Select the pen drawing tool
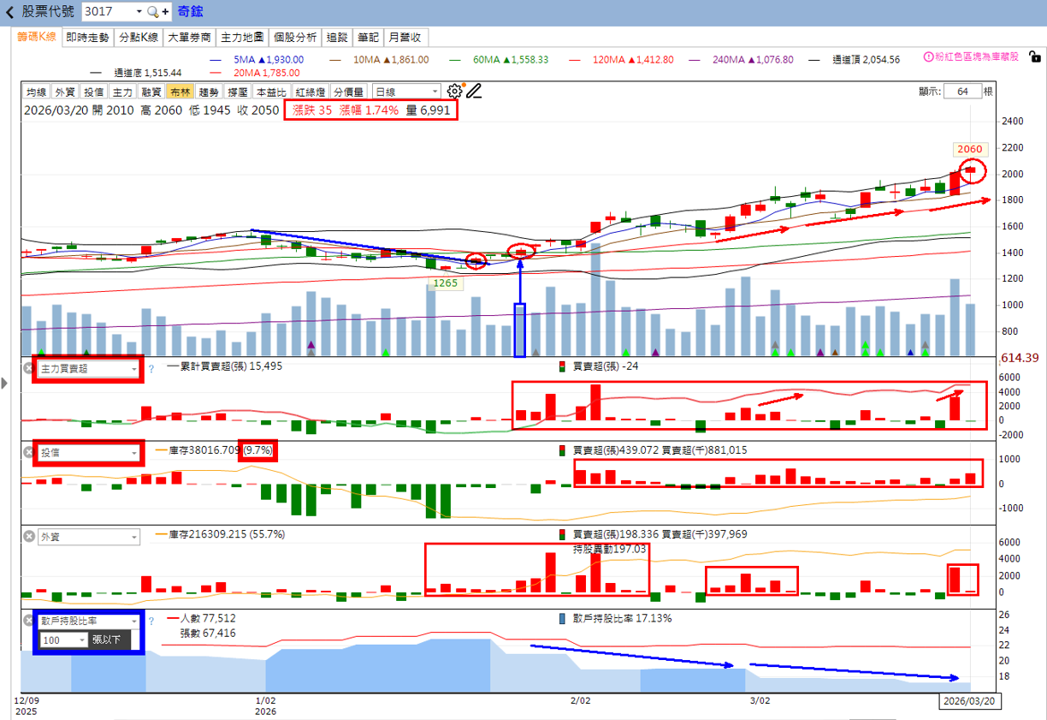Viewport: 1047px width, 720px height. coord(474,91)
